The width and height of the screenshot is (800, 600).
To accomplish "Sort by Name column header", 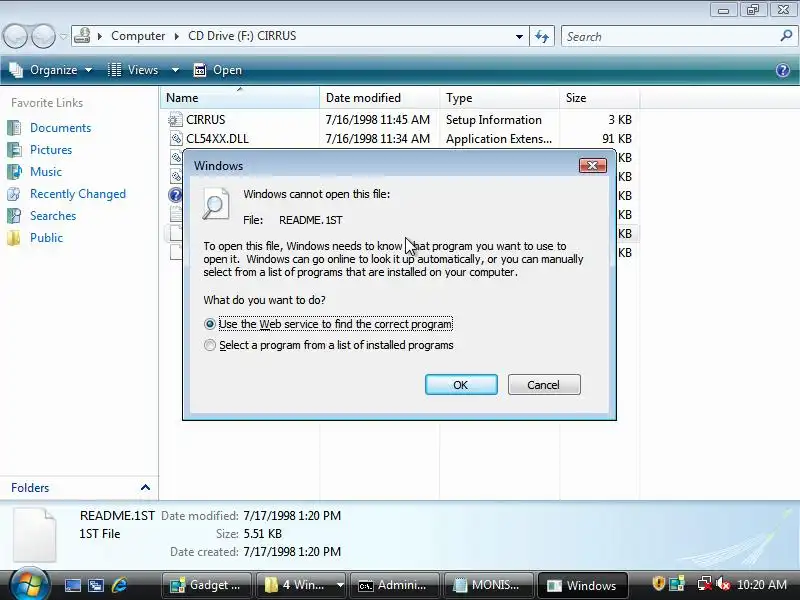I will click(240, 97).
